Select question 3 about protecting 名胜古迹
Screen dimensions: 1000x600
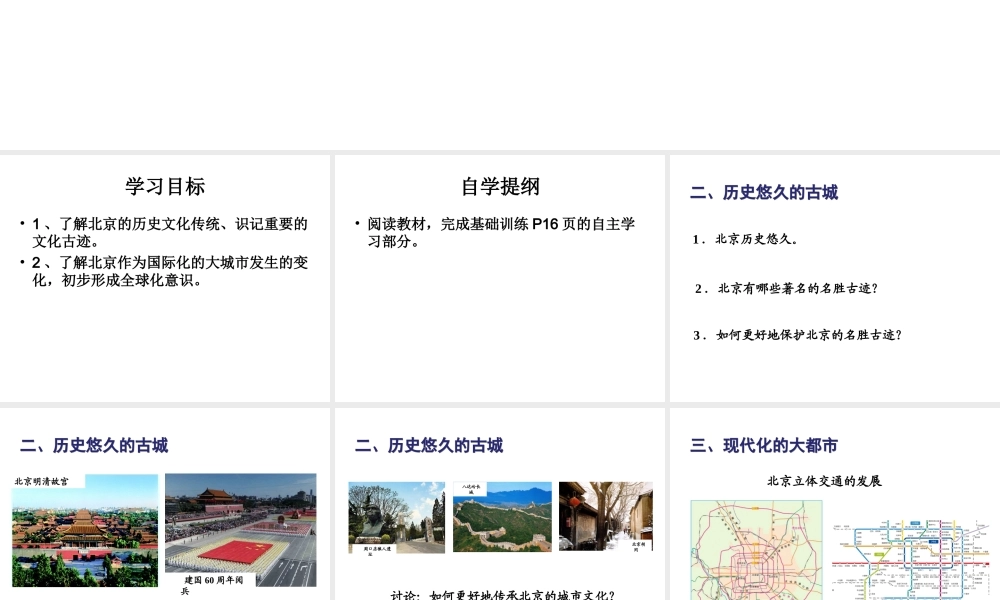click(x=798, y=335)
